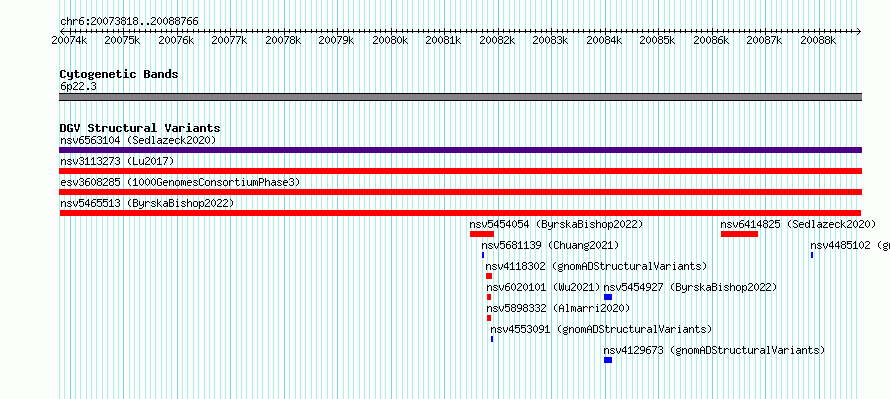Open the nsv6020101 (Wu2021) label
The height and width of the screenshot is (399, 890).
543,287
